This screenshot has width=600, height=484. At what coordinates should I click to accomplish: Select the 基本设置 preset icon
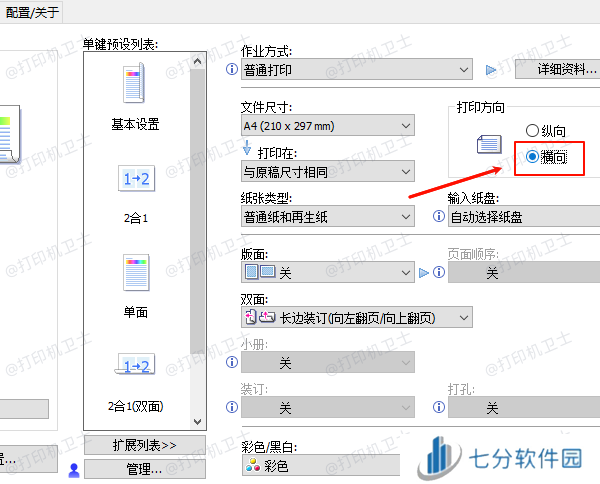134,83
